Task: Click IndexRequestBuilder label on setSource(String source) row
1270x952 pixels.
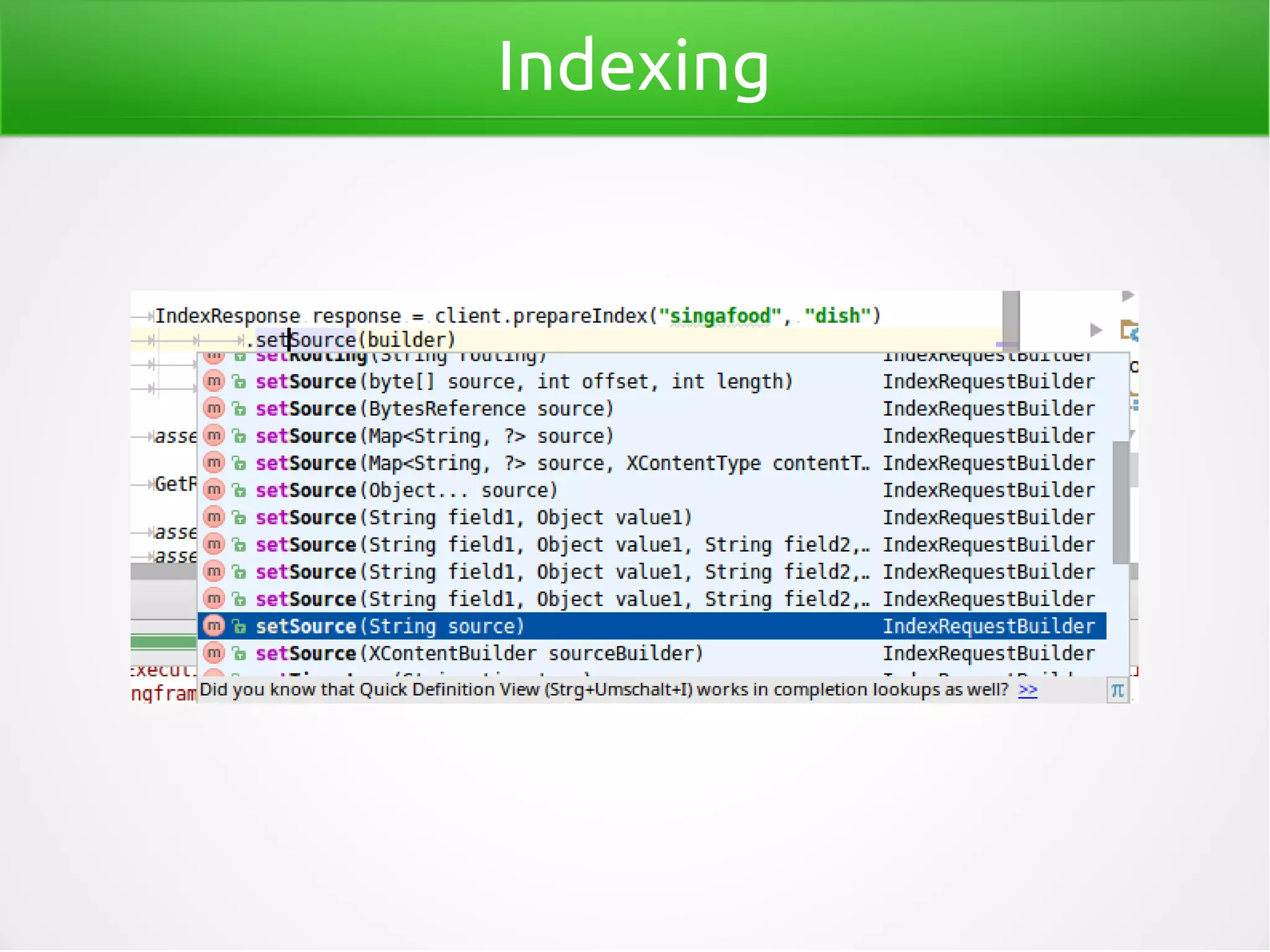Action: click(989, 626)
